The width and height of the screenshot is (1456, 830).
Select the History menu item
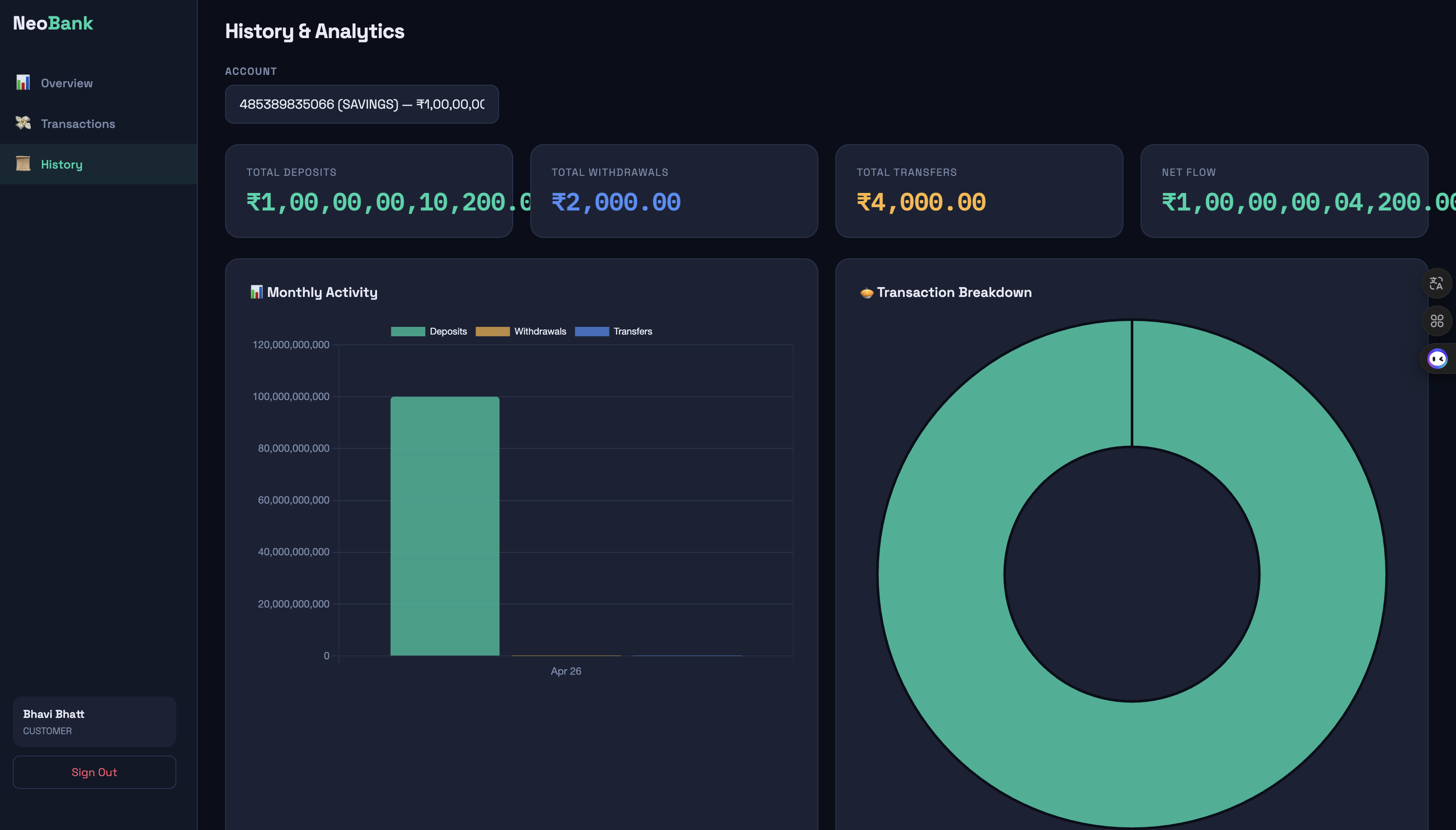click(62, 165)
